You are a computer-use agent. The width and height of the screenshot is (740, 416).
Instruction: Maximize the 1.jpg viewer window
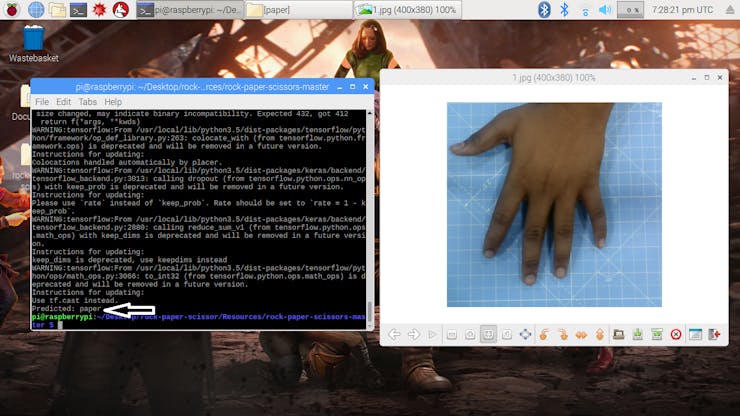(x=706, y=77)
